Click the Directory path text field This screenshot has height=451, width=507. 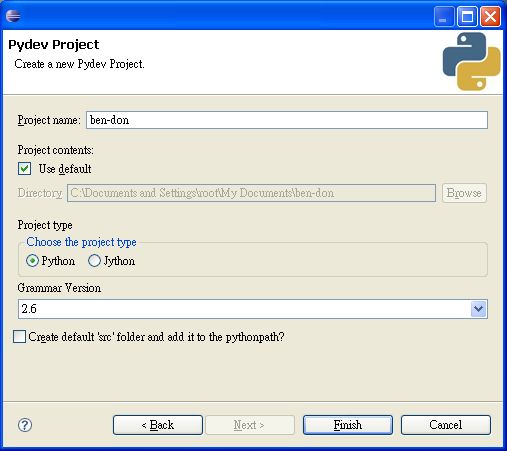tap(251, 193)
